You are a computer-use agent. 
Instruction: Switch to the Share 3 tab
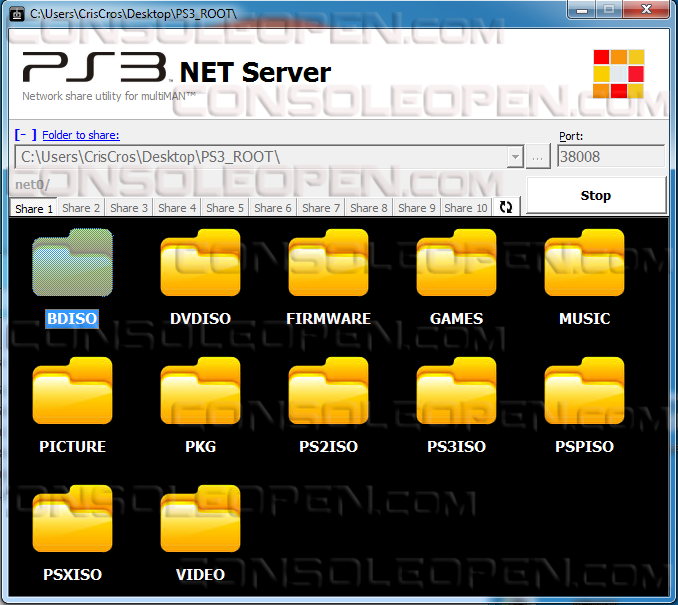(129, 208)
